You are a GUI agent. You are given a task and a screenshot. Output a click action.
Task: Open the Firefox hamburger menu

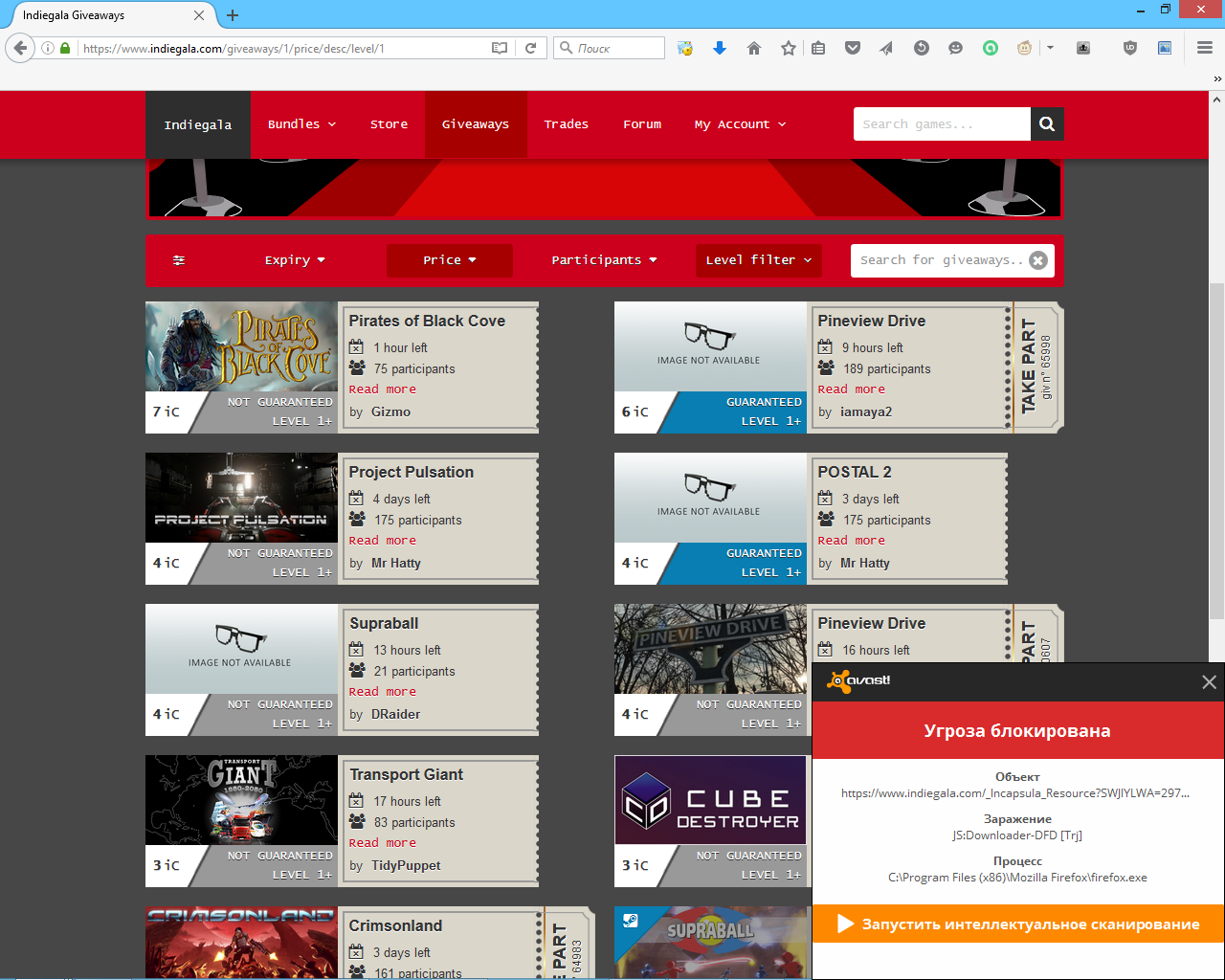1205,48
